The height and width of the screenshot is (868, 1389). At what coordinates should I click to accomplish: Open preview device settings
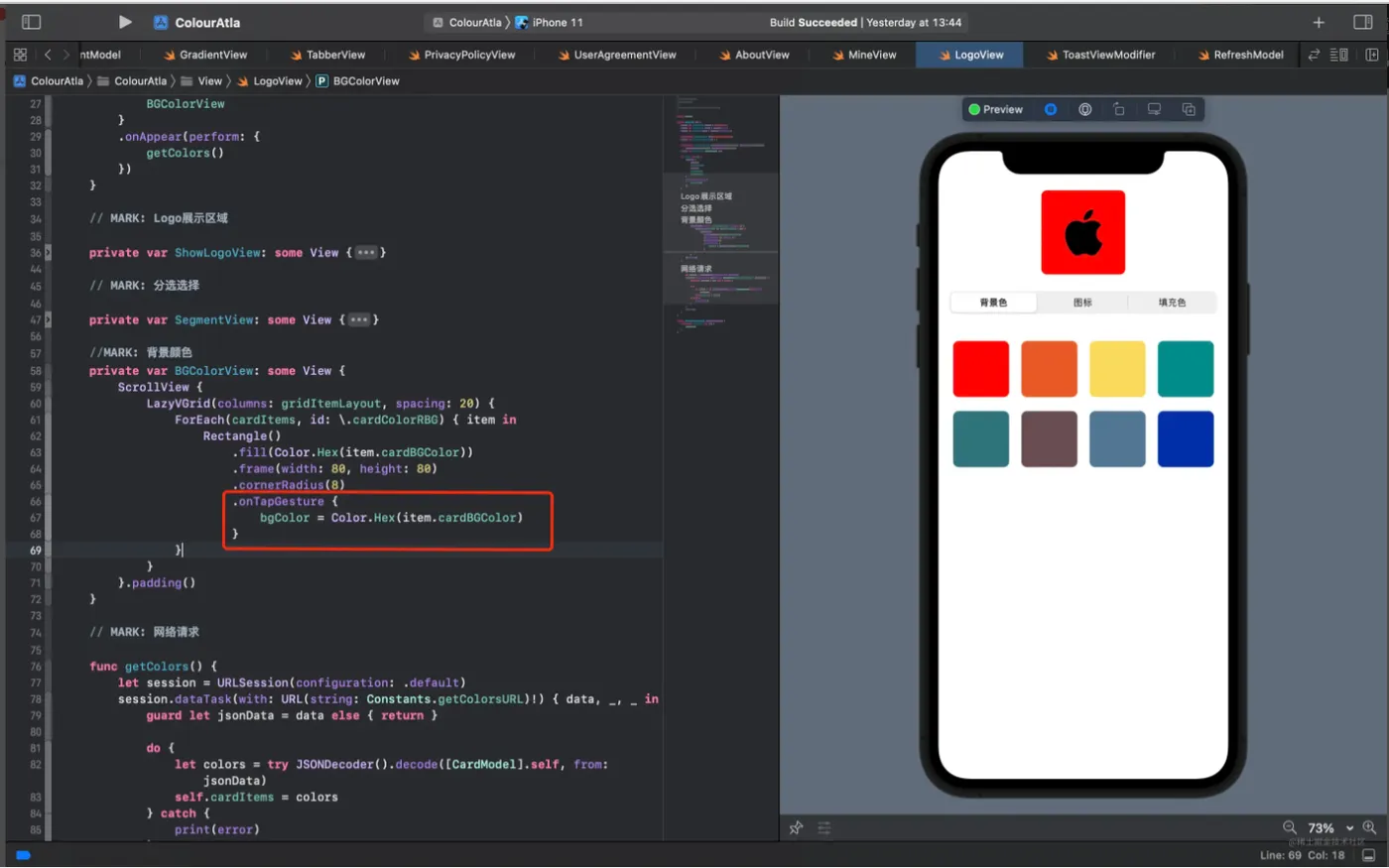(1154, 109)
